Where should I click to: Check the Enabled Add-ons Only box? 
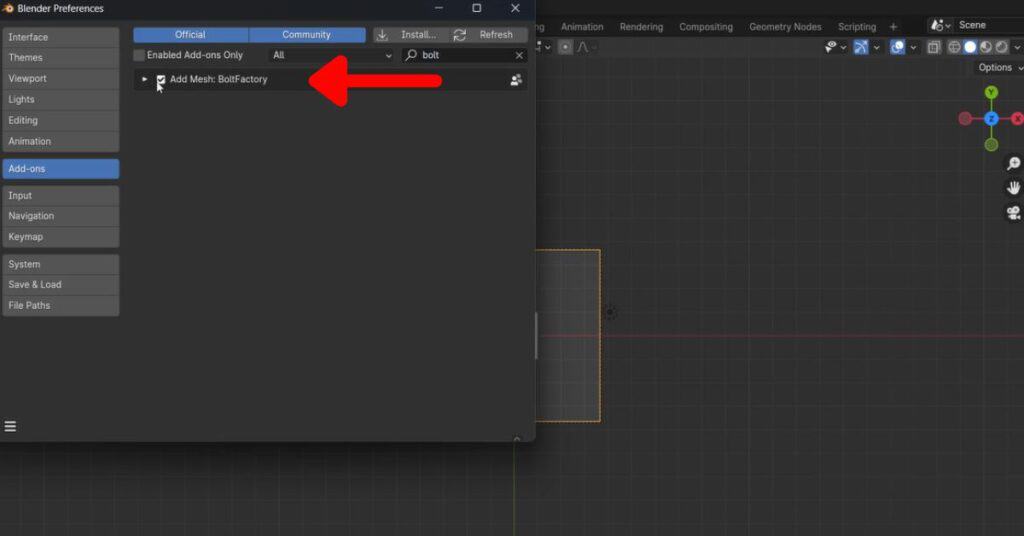(x=140, y=55)
